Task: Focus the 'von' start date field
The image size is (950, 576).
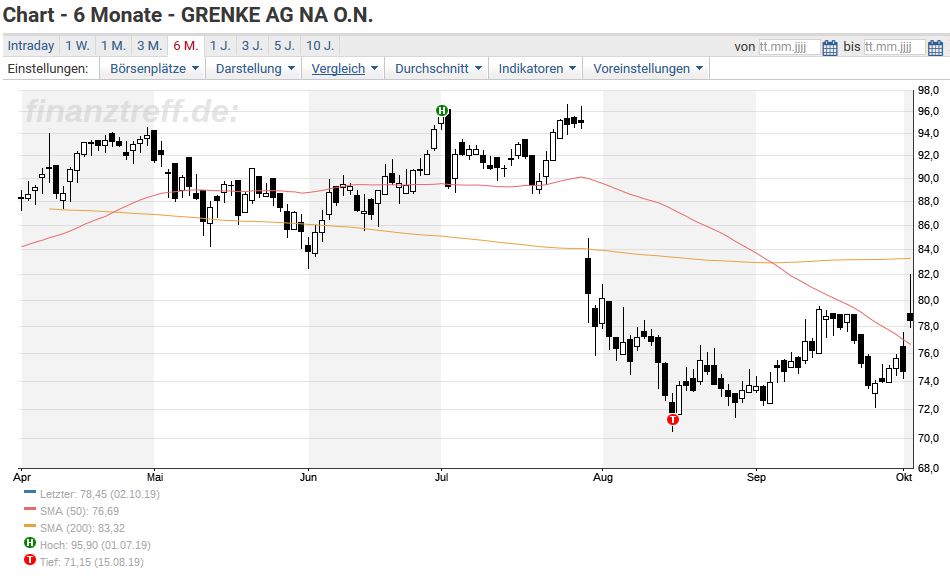Action: tap(789, 47)
